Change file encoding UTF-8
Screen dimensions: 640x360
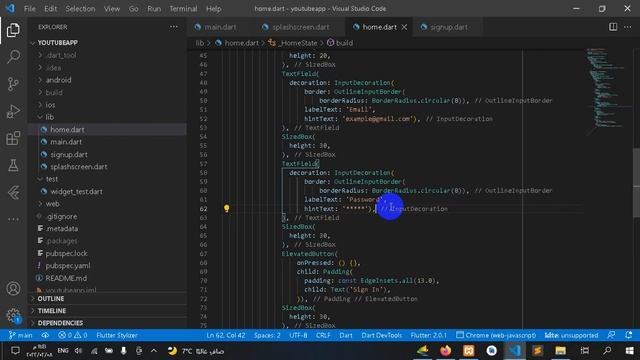coord(298,335)
